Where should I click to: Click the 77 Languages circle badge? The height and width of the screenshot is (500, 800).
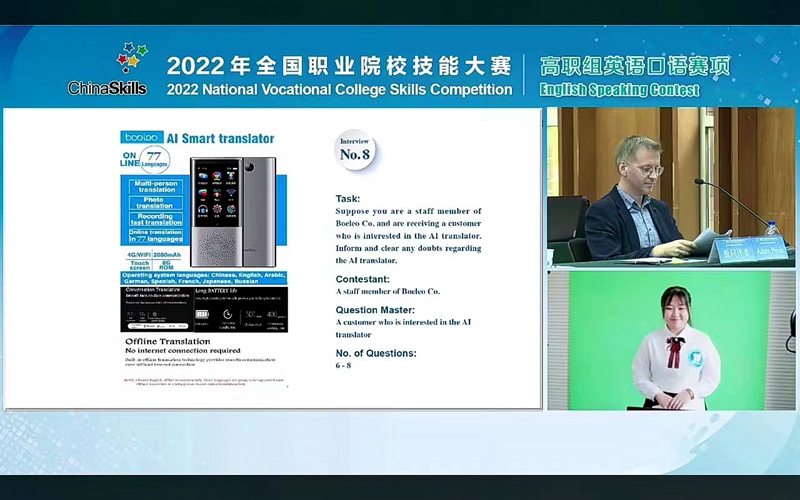[x=154, y=159]
